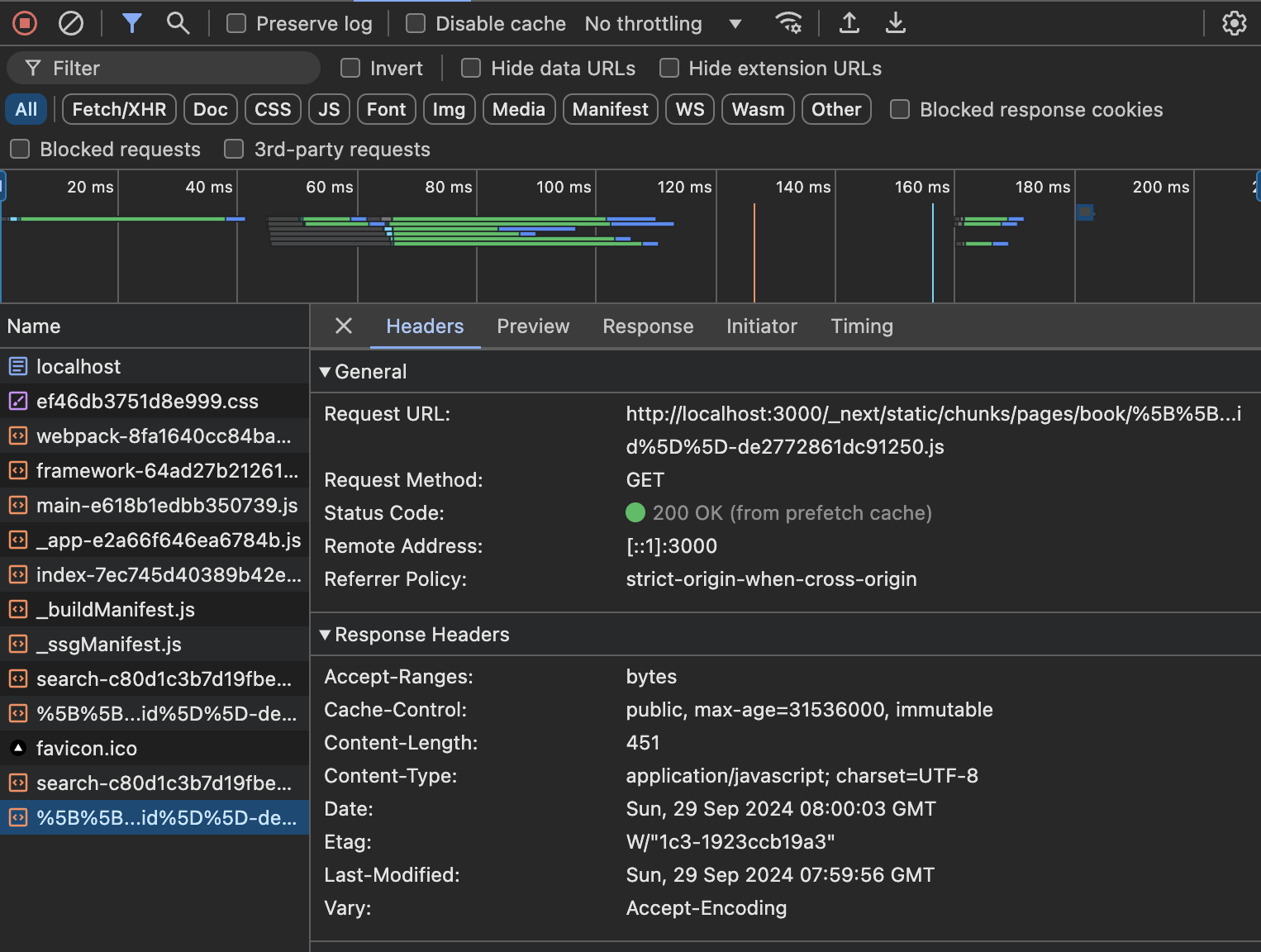Clear the network log

pyautogui.click(x=71, y=23)
